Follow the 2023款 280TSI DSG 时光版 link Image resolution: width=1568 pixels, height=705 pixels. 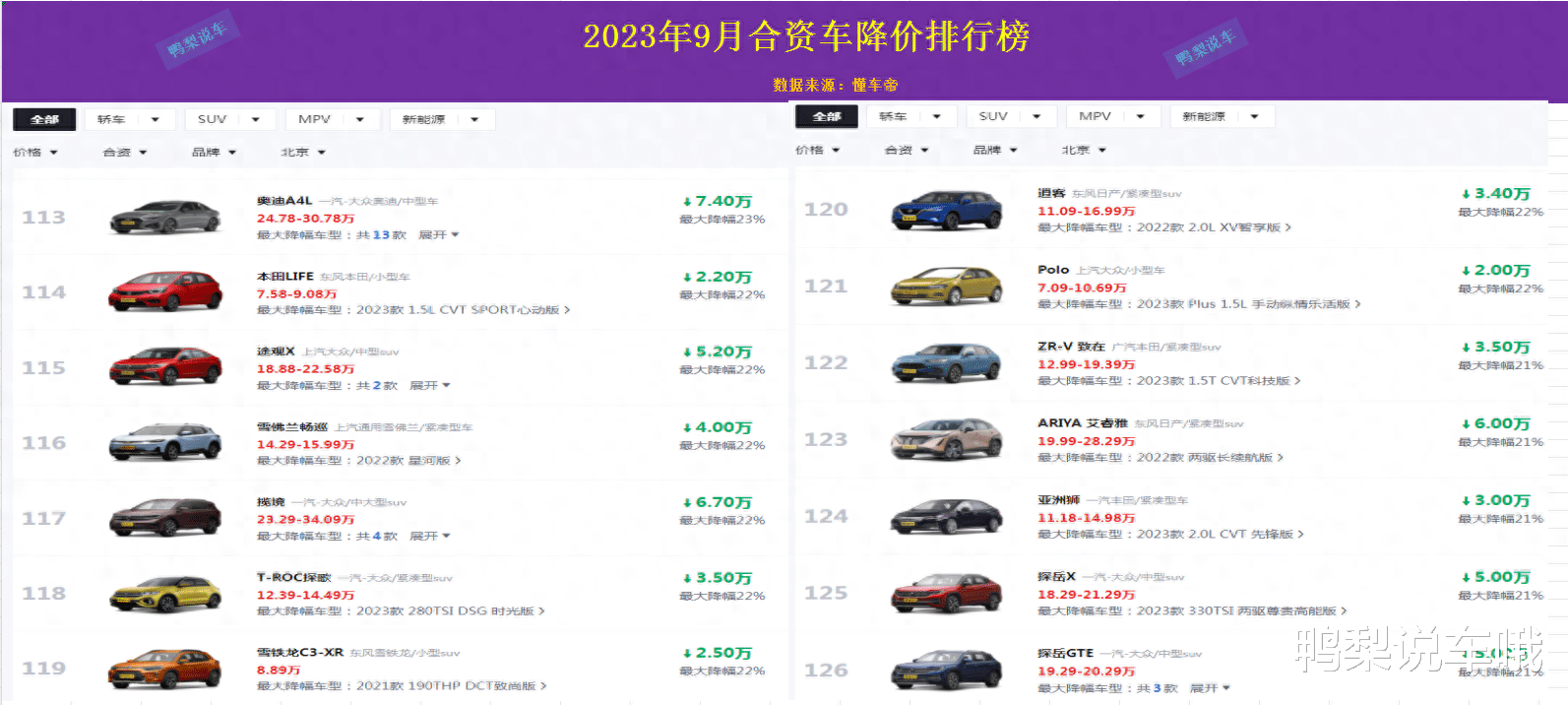(x=450, y=611)
